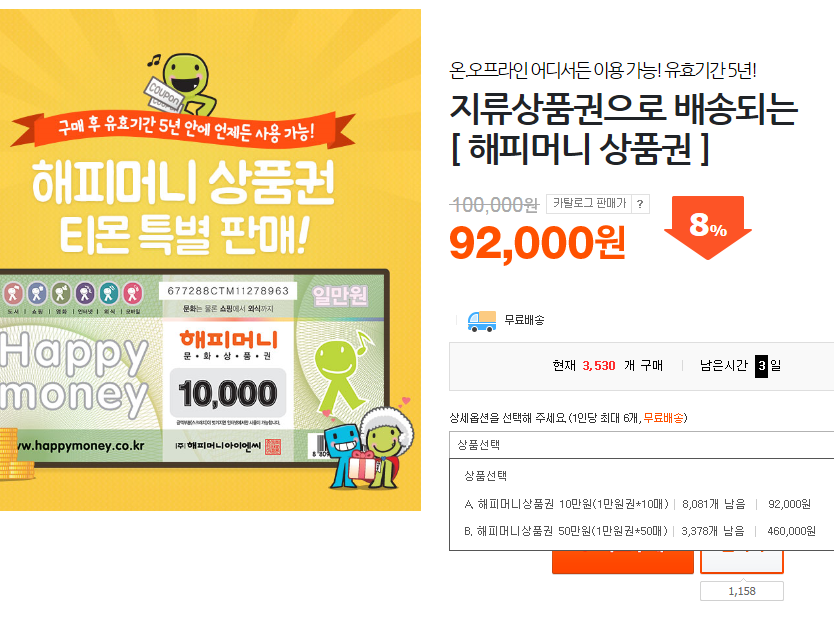
Task: Click the orange purchase button below list
Action: pos(623,562)
